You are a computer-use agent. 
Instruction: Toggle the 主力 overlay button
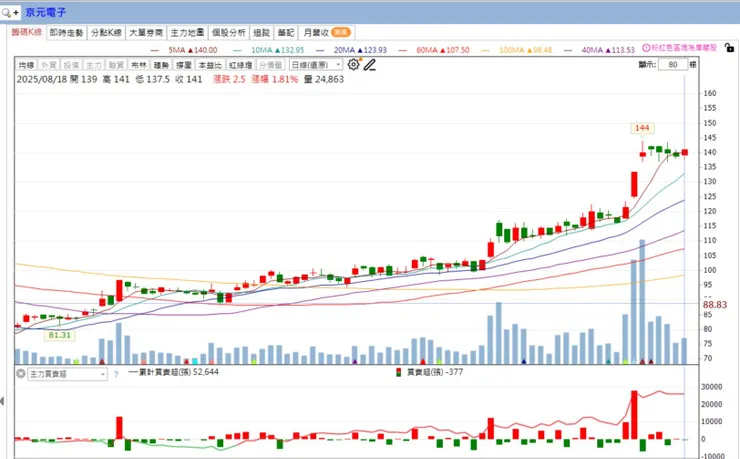click(x=94, y=65)
